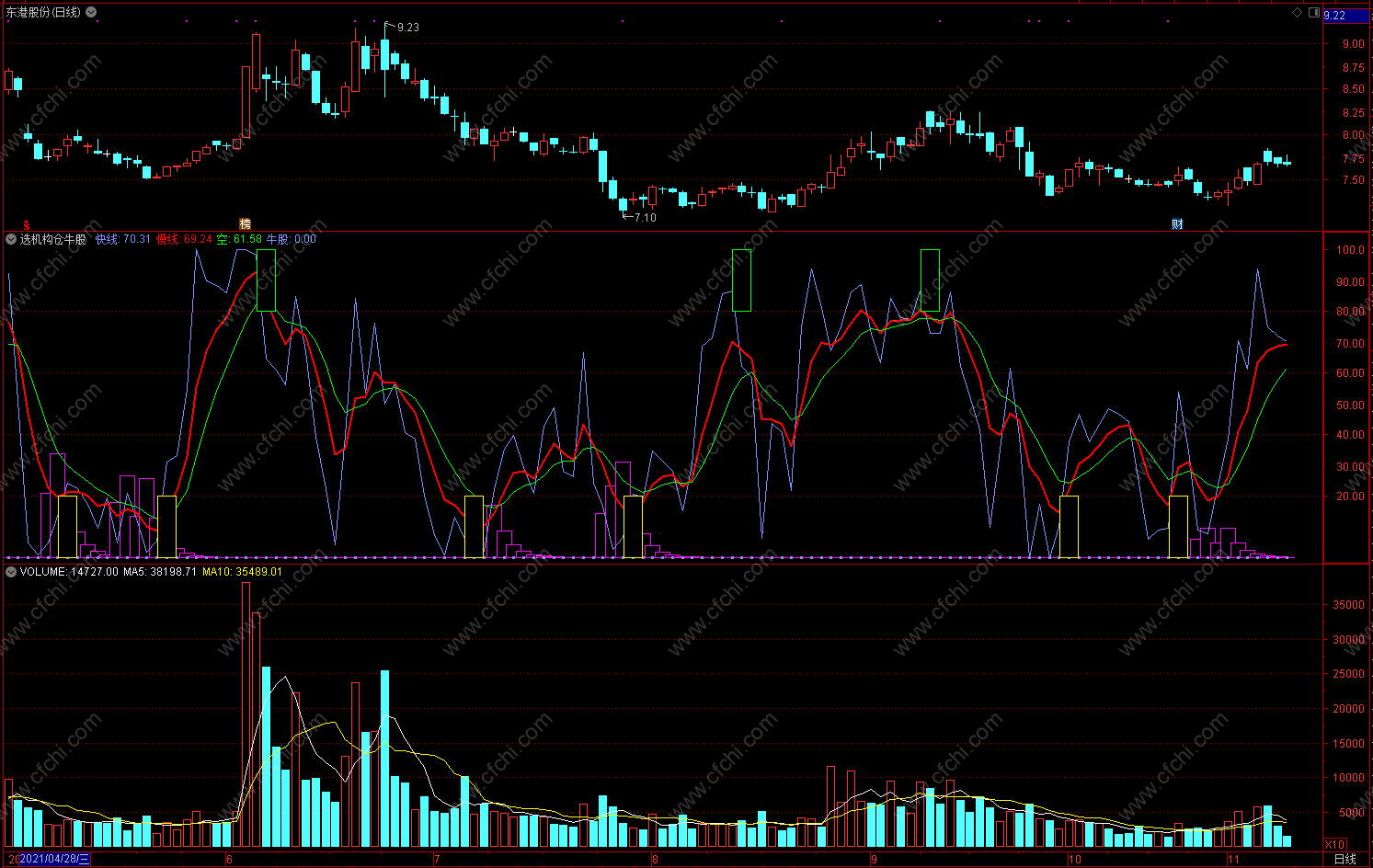Screen dimensions: 1373x868
Task: Click month 11 on the time axis
Action: (x=1233, y=860)
